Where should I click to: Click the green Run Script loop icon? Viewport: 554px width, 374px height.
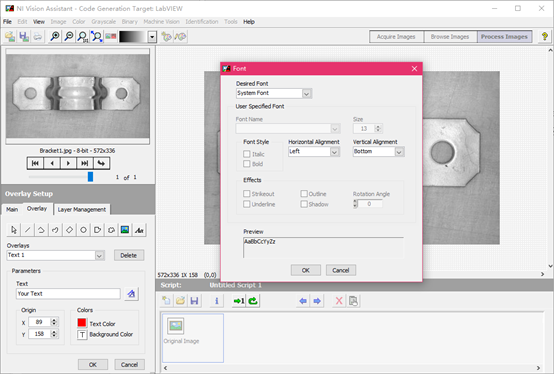pos(253,301)
